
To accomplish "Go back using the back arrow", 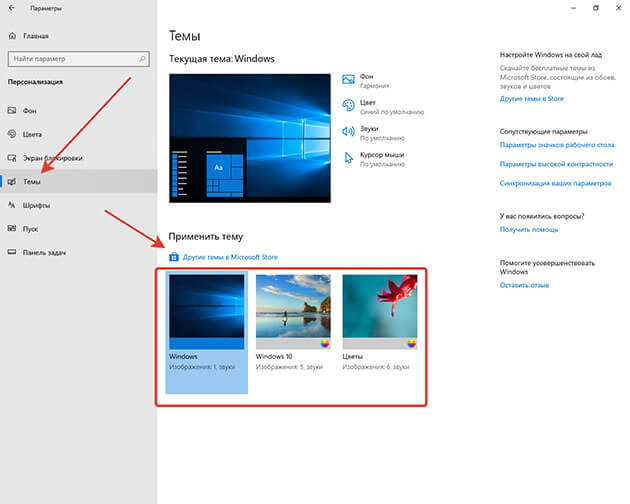I will [x=12, y=8].
